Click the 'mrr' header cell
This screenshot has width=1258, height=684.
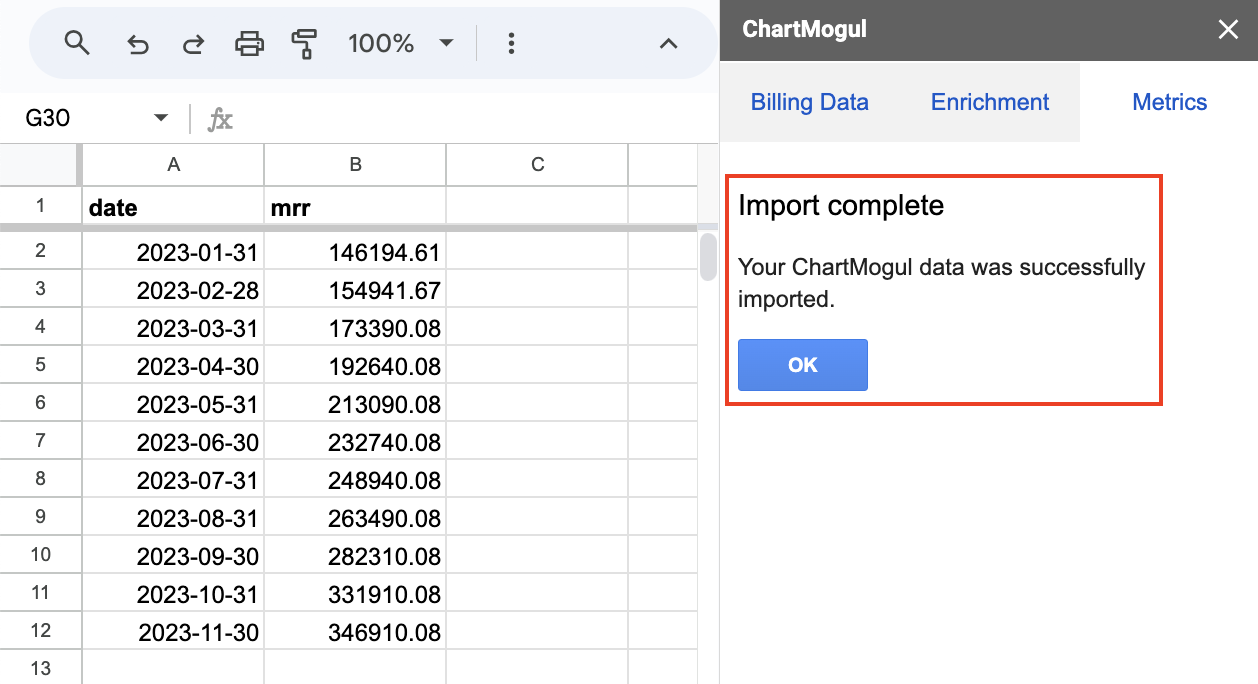click(355, 207)
